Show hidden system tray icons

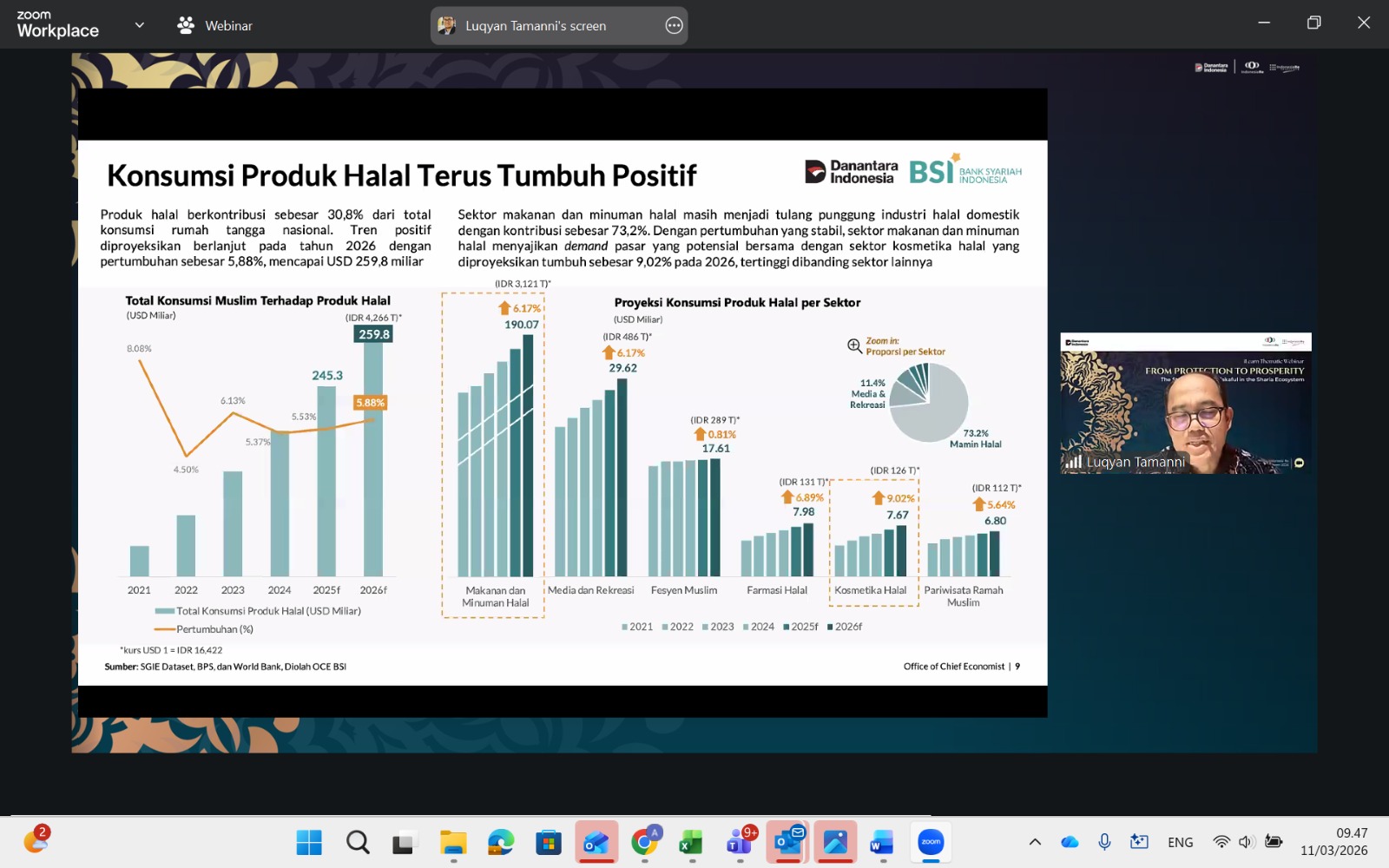1035,842
